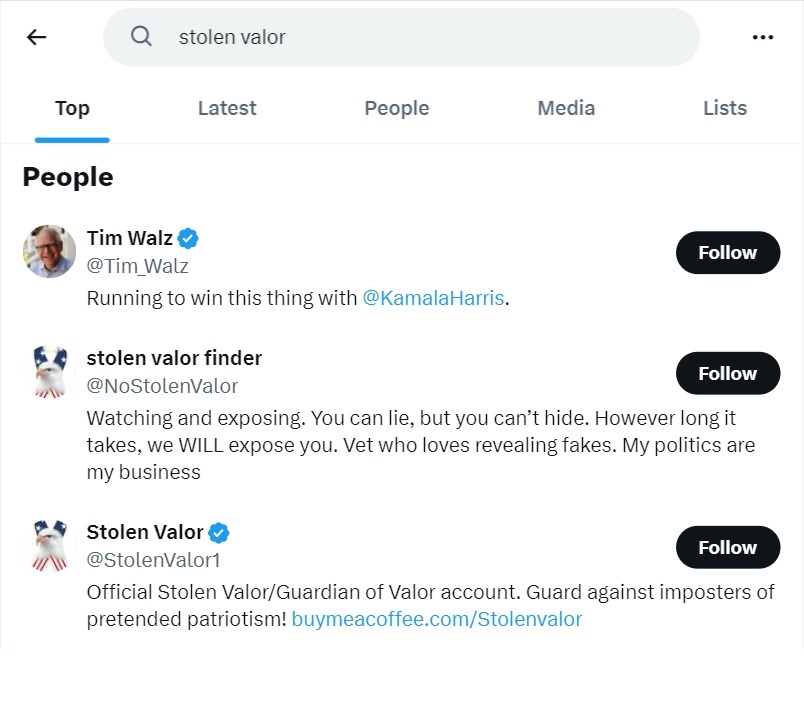Viewport: 804px width, 712px height.
Task: Click the search field containing "stolen valor"
Action: pyautogui.click(x=420, y=37)
